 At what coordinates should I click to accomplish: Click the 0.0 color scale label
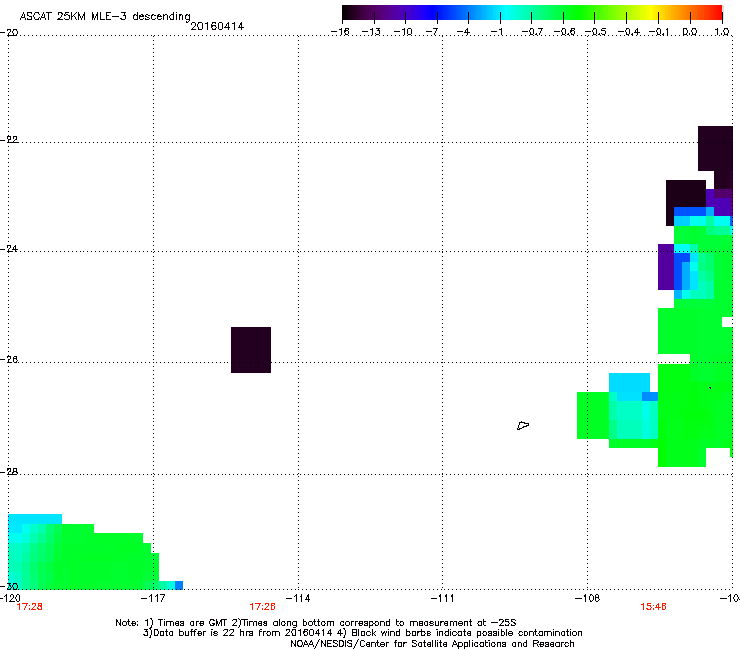tap(690, 32)
